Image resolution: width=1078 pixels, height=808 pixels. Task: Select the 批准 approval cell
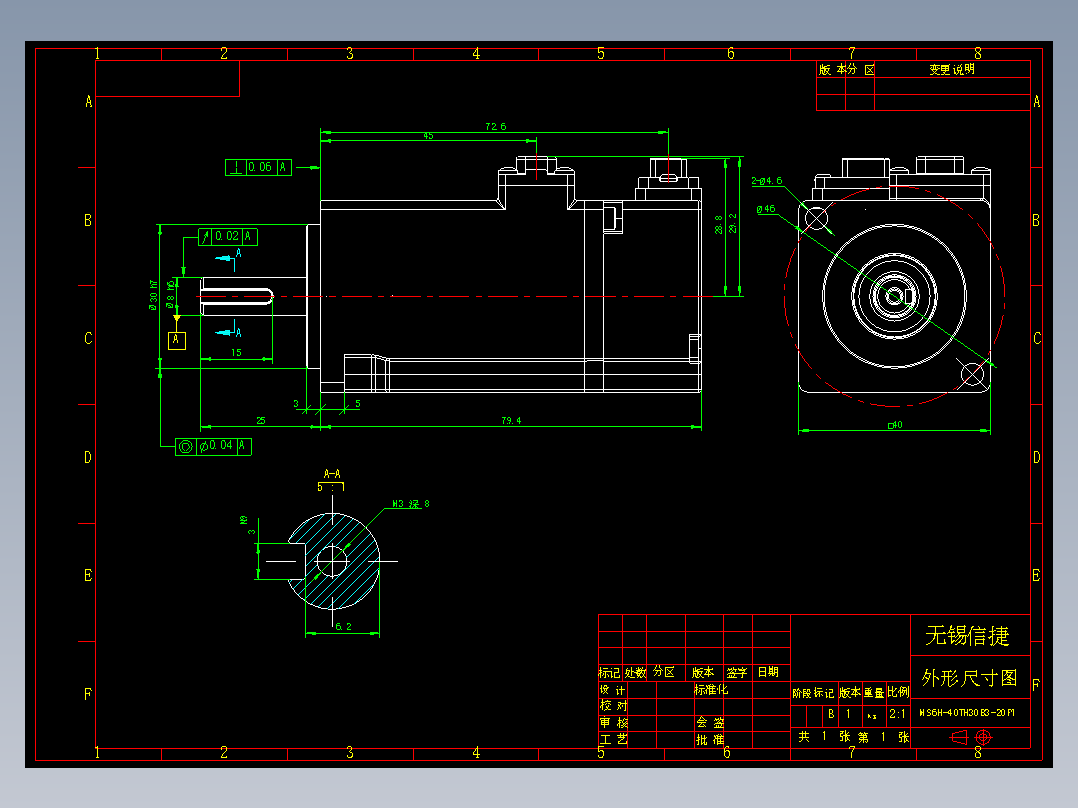click(709, 738)
